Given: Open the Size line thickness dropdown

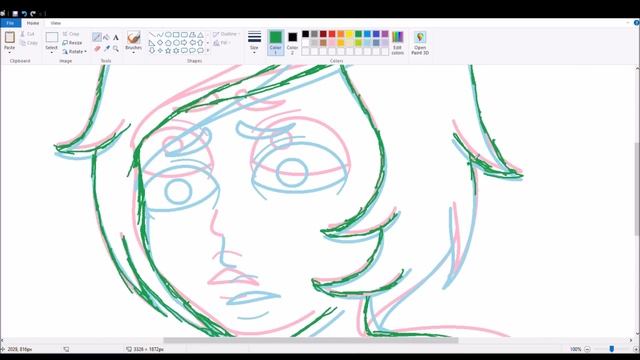Looking at the screenshot, I should coord(254,42).
